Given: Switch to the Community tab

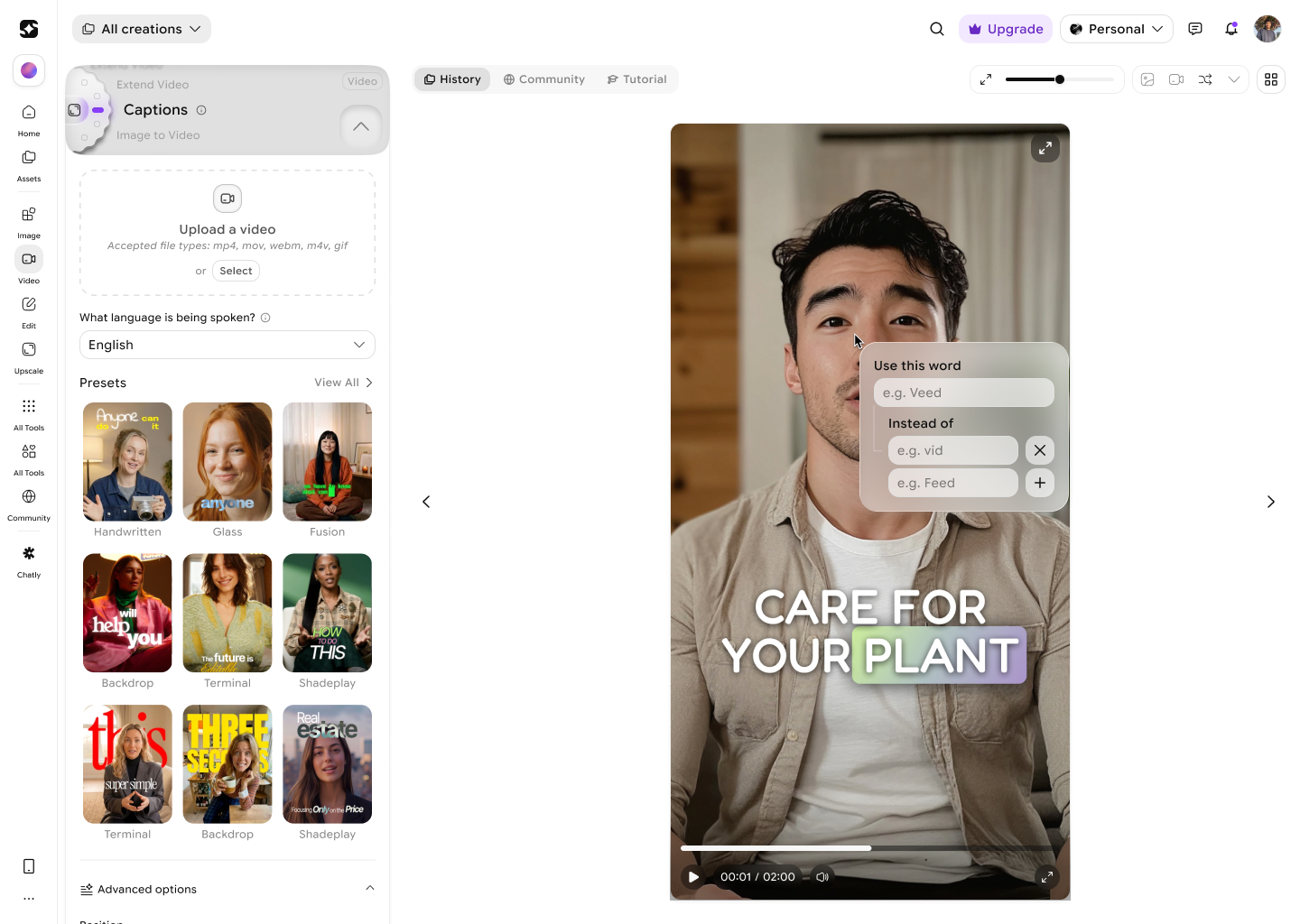Looking at the screenshot, I should coord(544,79).
